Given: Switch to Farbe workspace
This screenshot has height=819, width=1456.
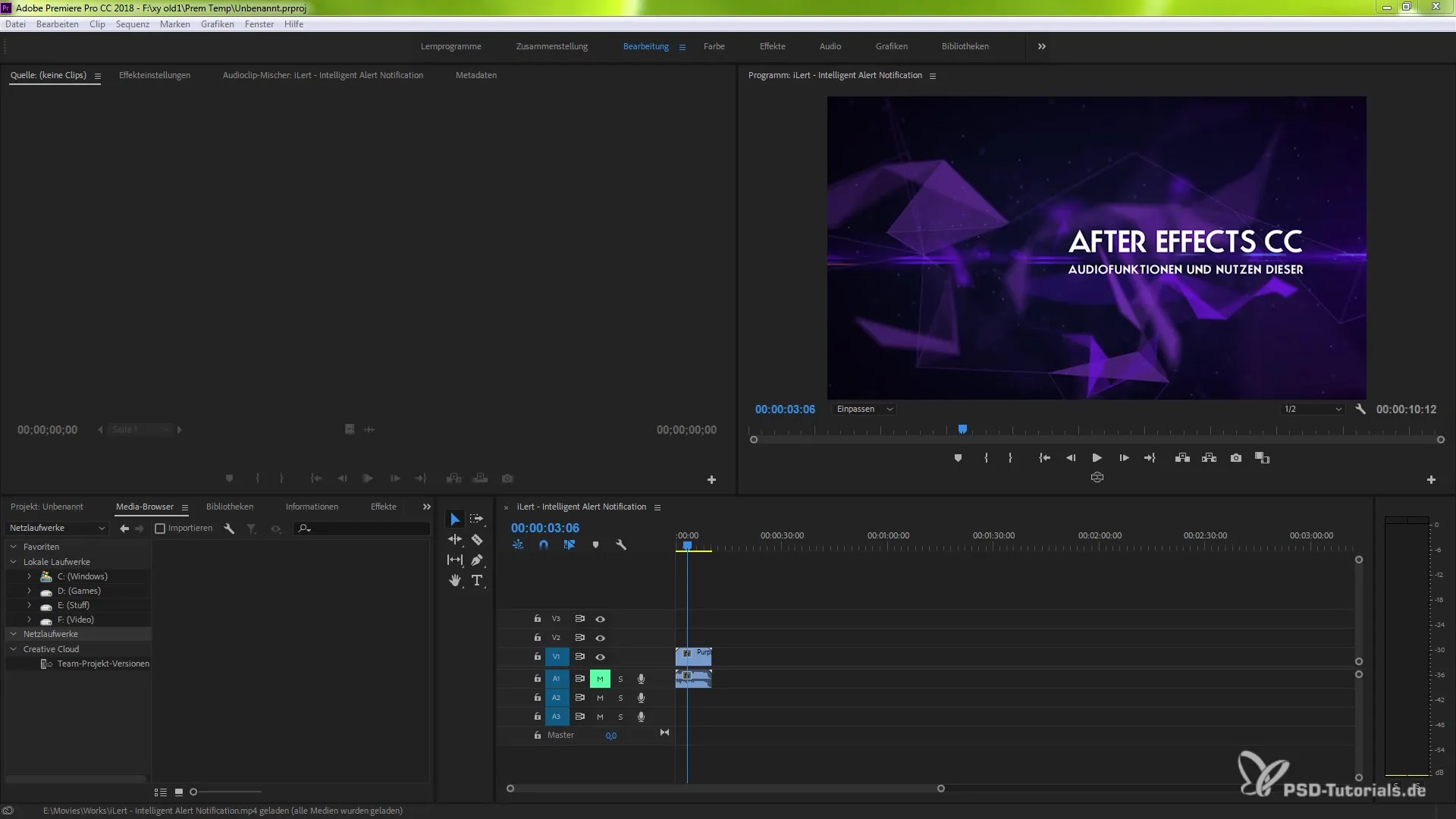Looking at the screenshot, I should coord(714,46).
